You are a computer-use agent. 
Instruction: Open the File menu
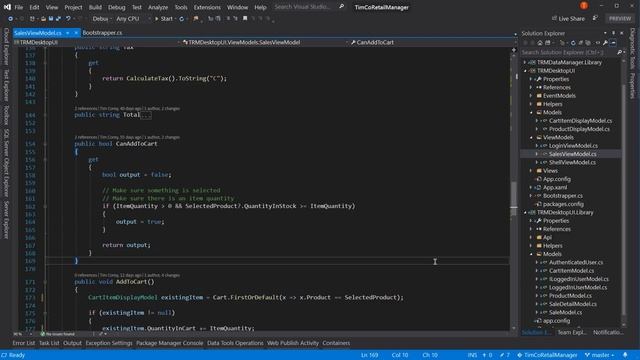19,7
